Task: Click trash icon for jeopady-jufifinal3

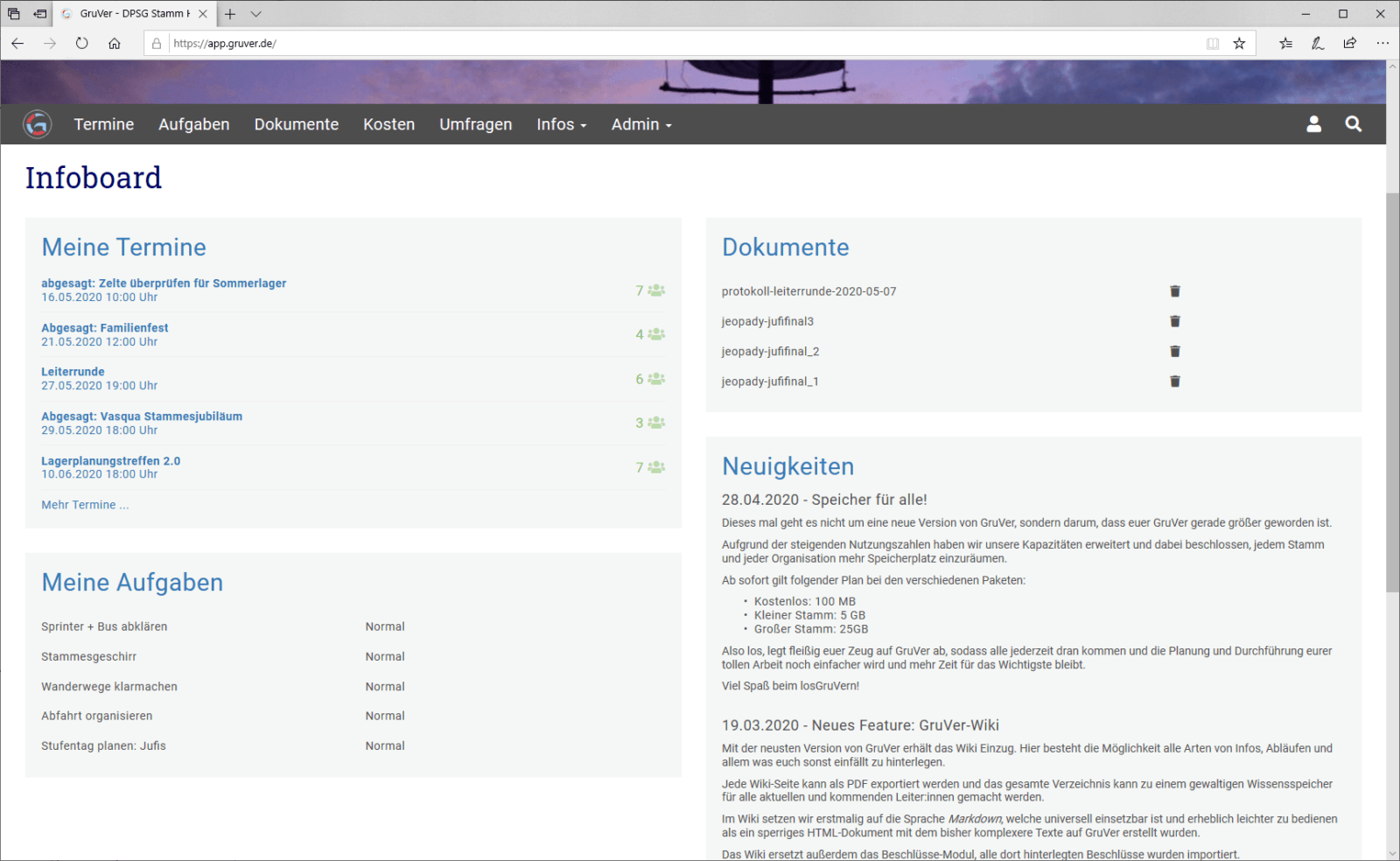Action: (1175, 321)
